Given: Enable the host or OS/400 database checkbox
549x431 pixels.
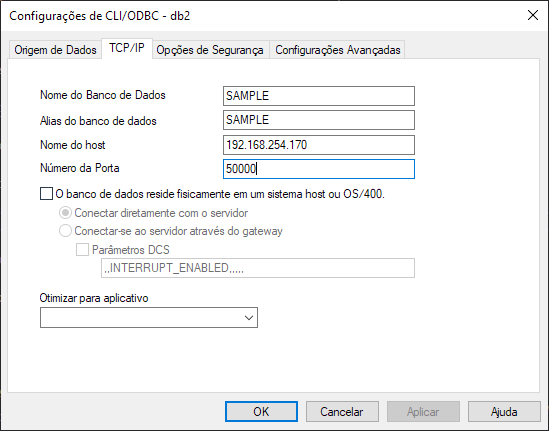Looking at the screenshot, I should point(46,194).
